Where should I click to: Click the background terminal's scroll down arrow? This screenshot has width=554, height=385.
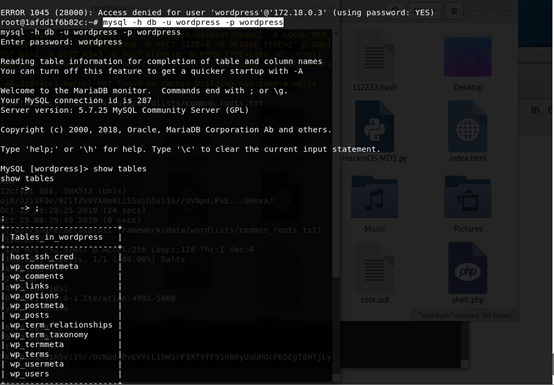coord(465,363)
